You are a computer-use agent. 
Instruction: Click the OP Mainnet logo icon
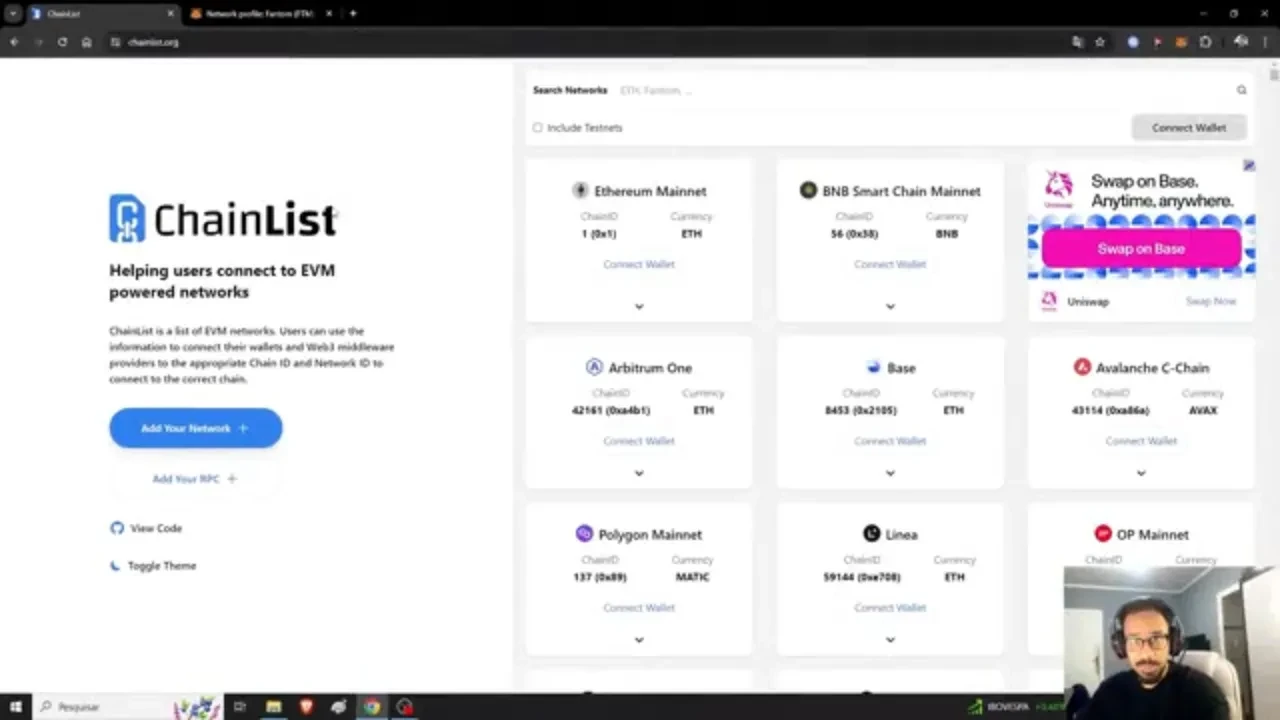pyautogui.click(x=1103, y=534)
